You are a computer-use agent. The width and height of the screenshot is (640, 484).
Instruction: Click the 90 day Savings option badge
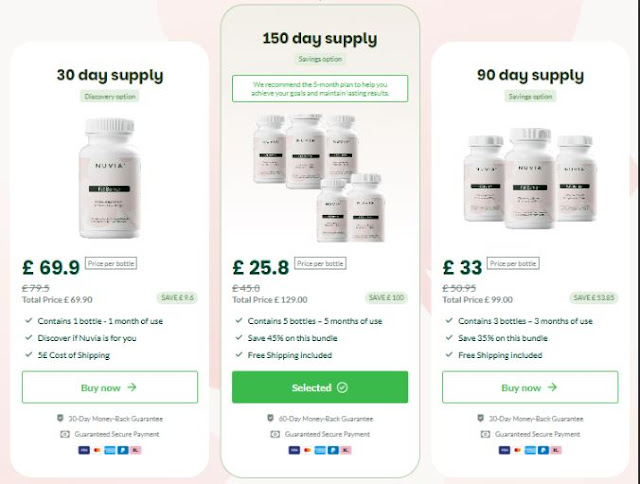(x=530, y=97)
